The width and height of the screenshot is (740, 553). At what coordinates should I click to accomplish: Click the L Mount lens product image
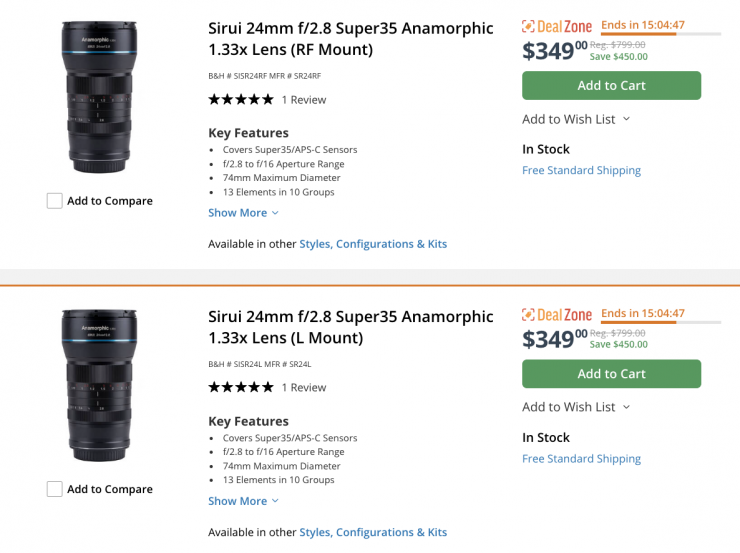coord(98,385)
